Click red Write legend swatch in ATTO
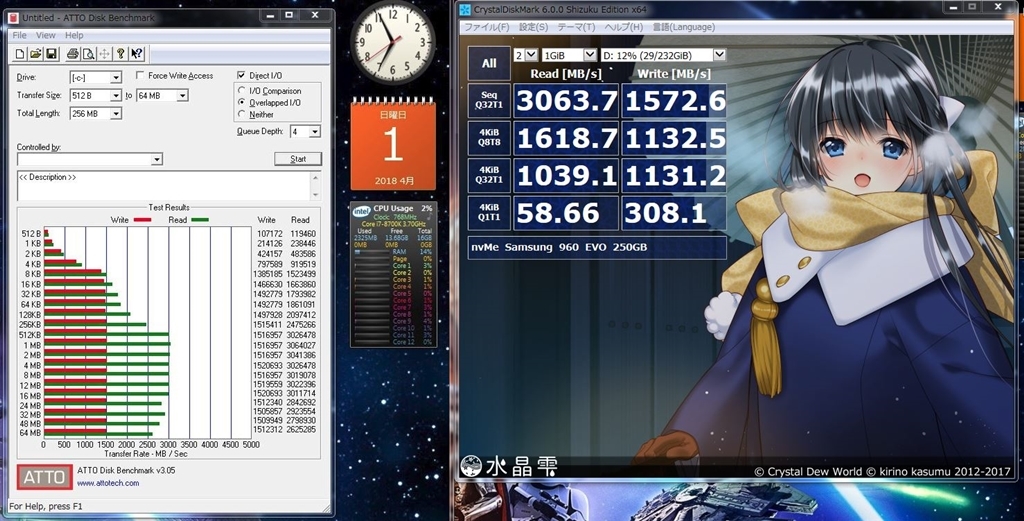 point(142,220)
